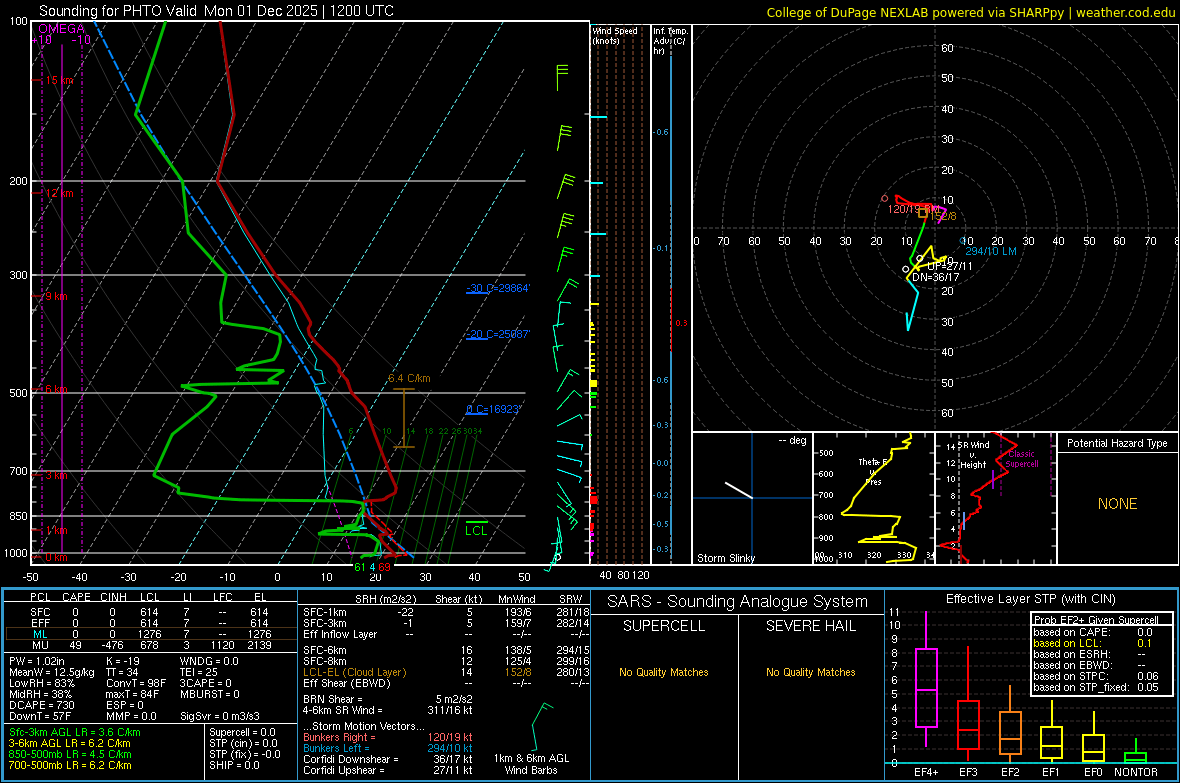This screenshot has height=783, width=1180.
Task: Click the 'Classic Supercell' label
Action: point(1022,459)
